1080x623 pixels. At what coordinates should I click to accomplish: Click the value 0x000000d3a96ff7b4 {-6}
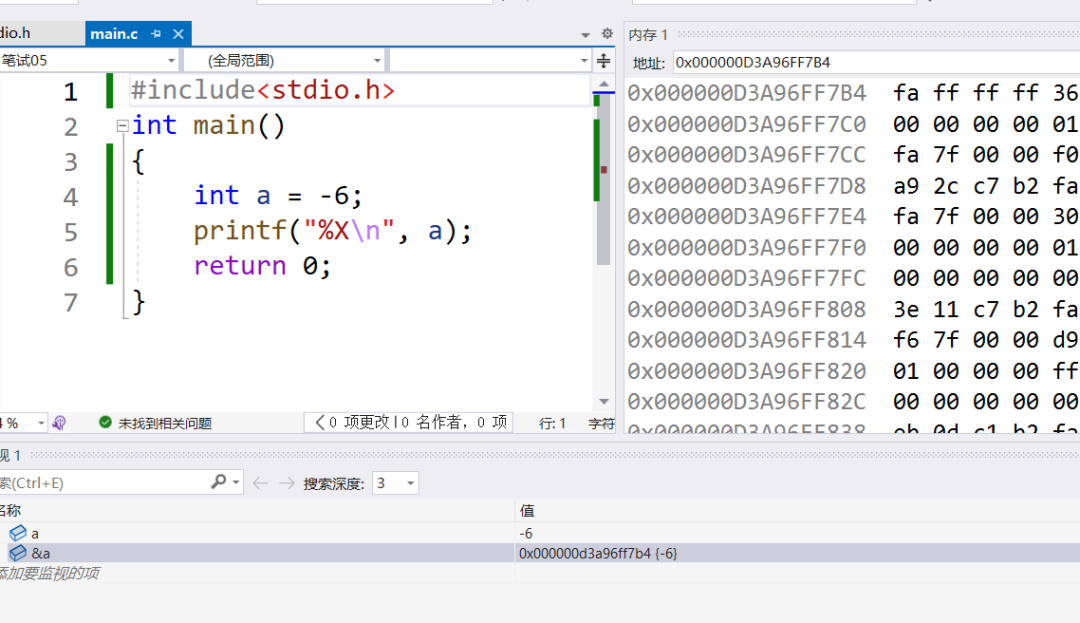click(x=598, y=553)
